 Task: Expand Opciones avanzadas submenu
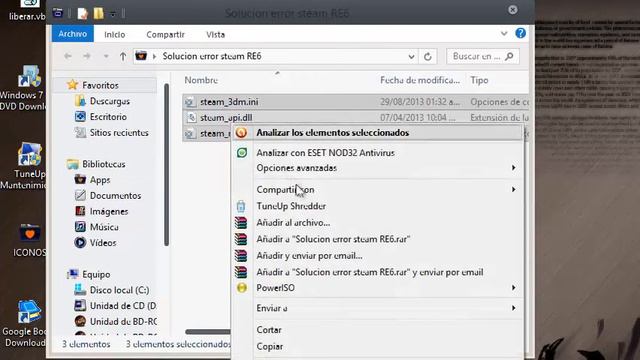[378, 168]
